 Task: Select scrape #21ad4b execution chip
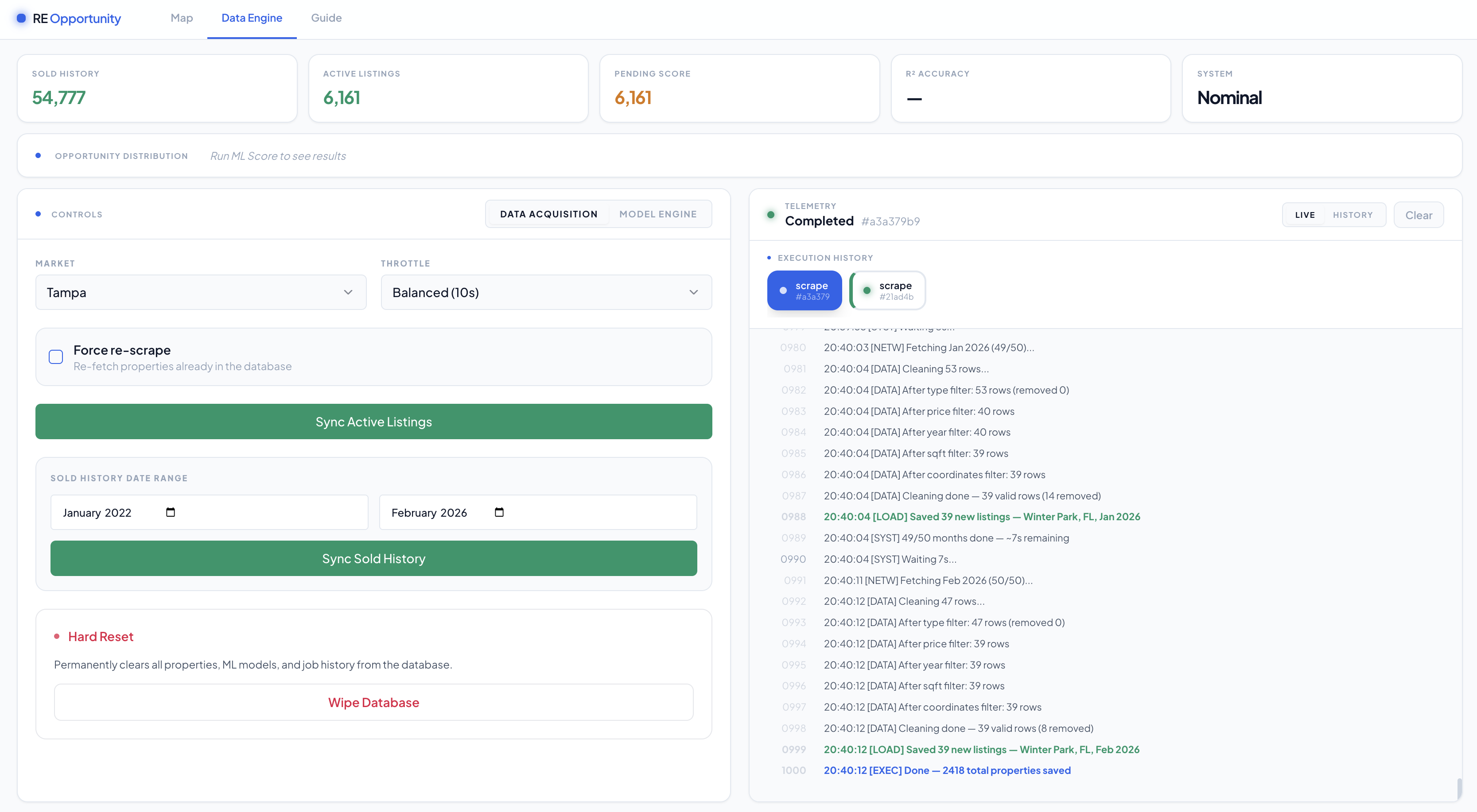888,290
